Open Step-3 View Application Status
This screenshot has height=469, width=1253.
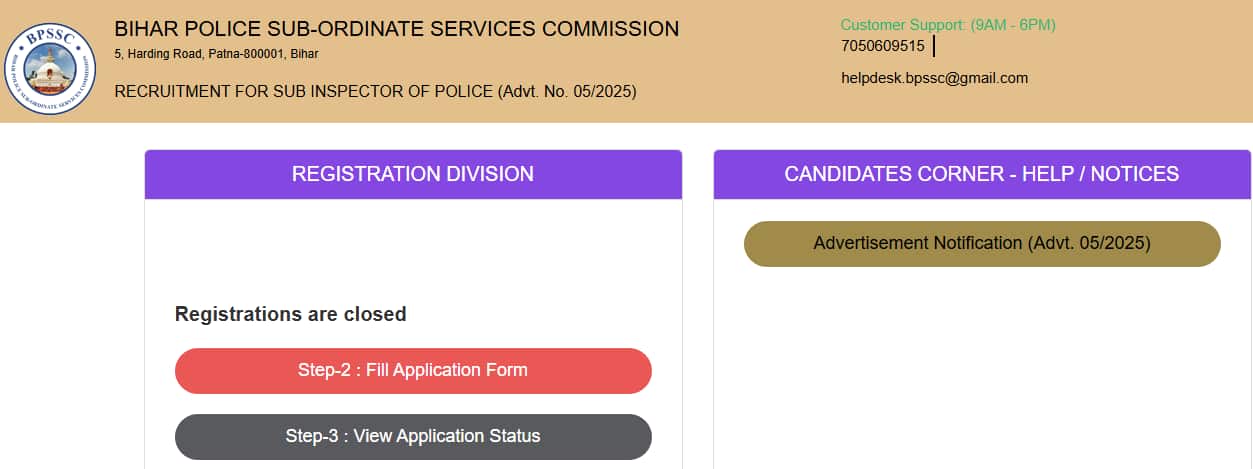(x=413, y=437)
